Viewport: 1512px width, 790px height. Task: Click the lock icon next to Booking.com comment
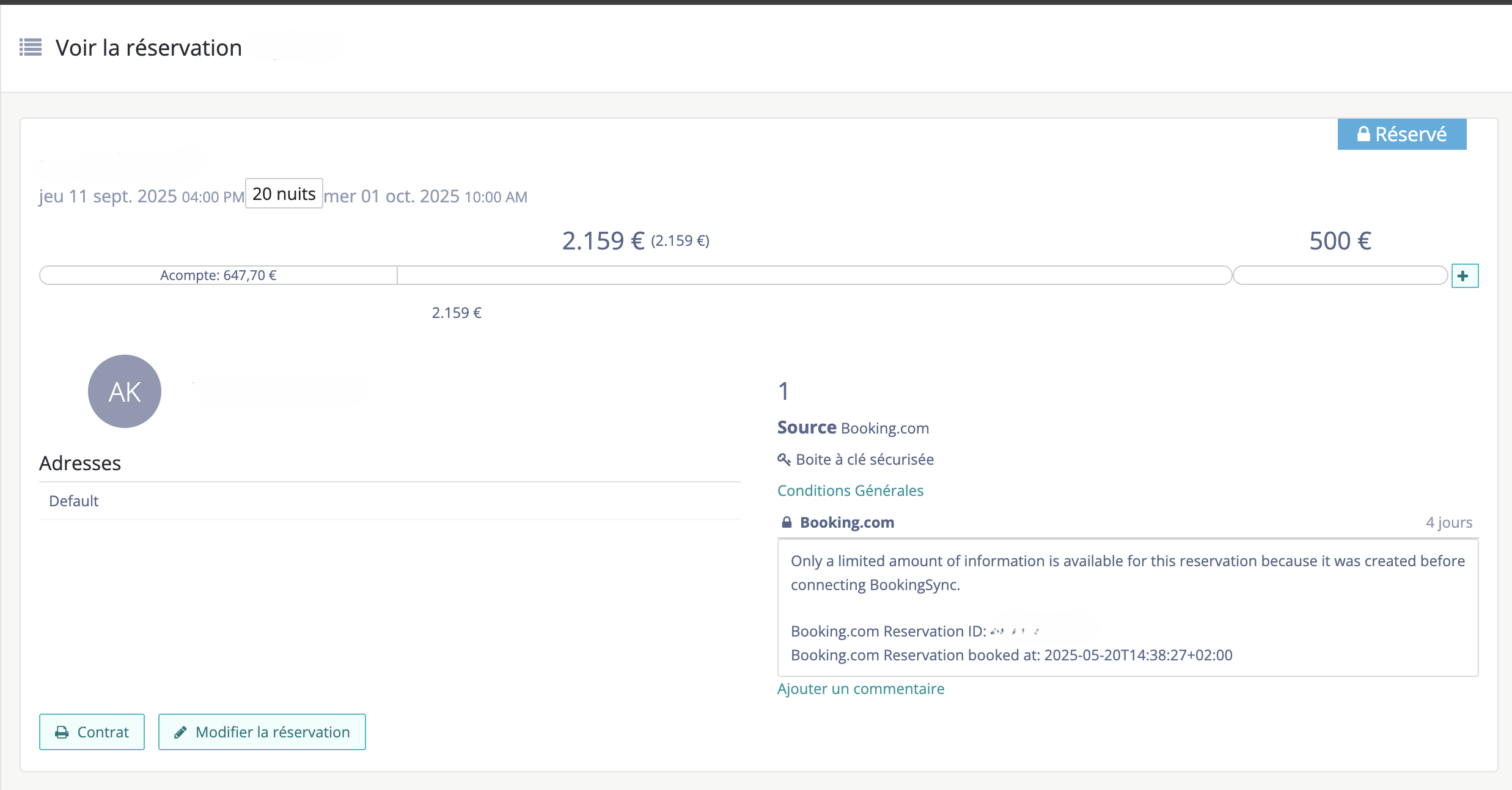(787, 522)
